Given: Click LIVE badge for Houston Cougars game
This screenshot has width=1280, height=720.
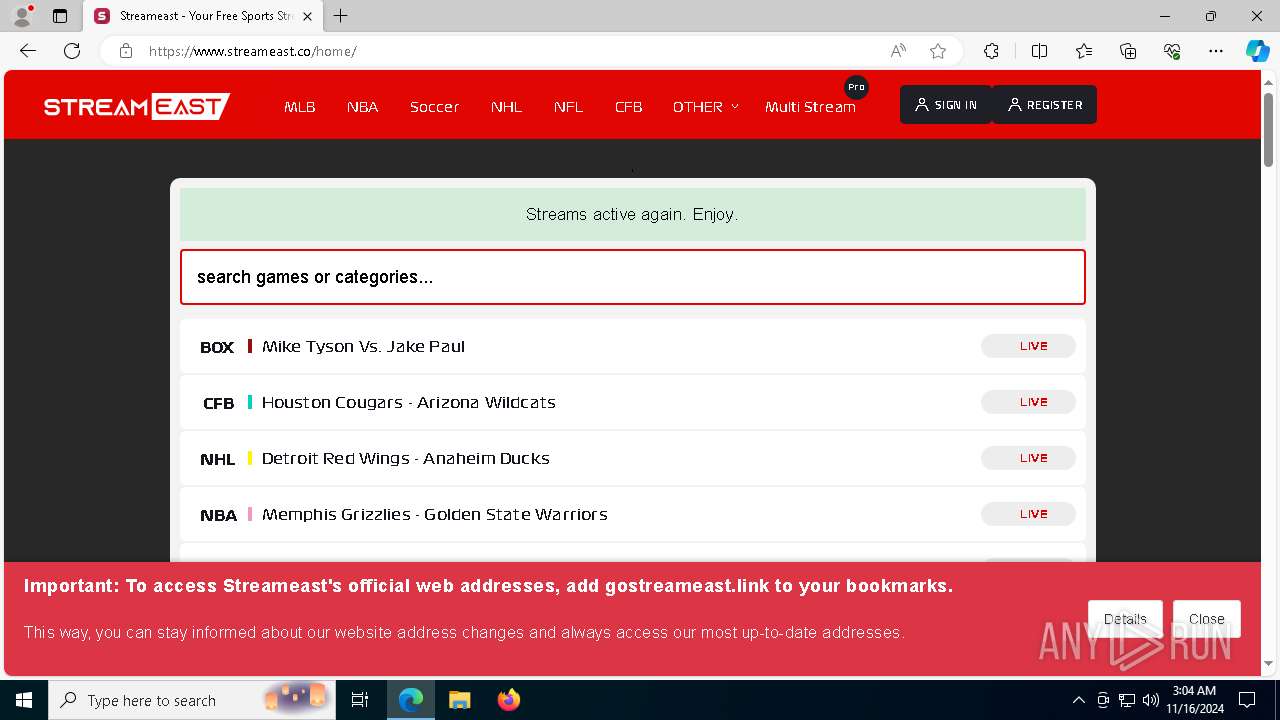Looking at the screenshot, I should [1028, 402].
